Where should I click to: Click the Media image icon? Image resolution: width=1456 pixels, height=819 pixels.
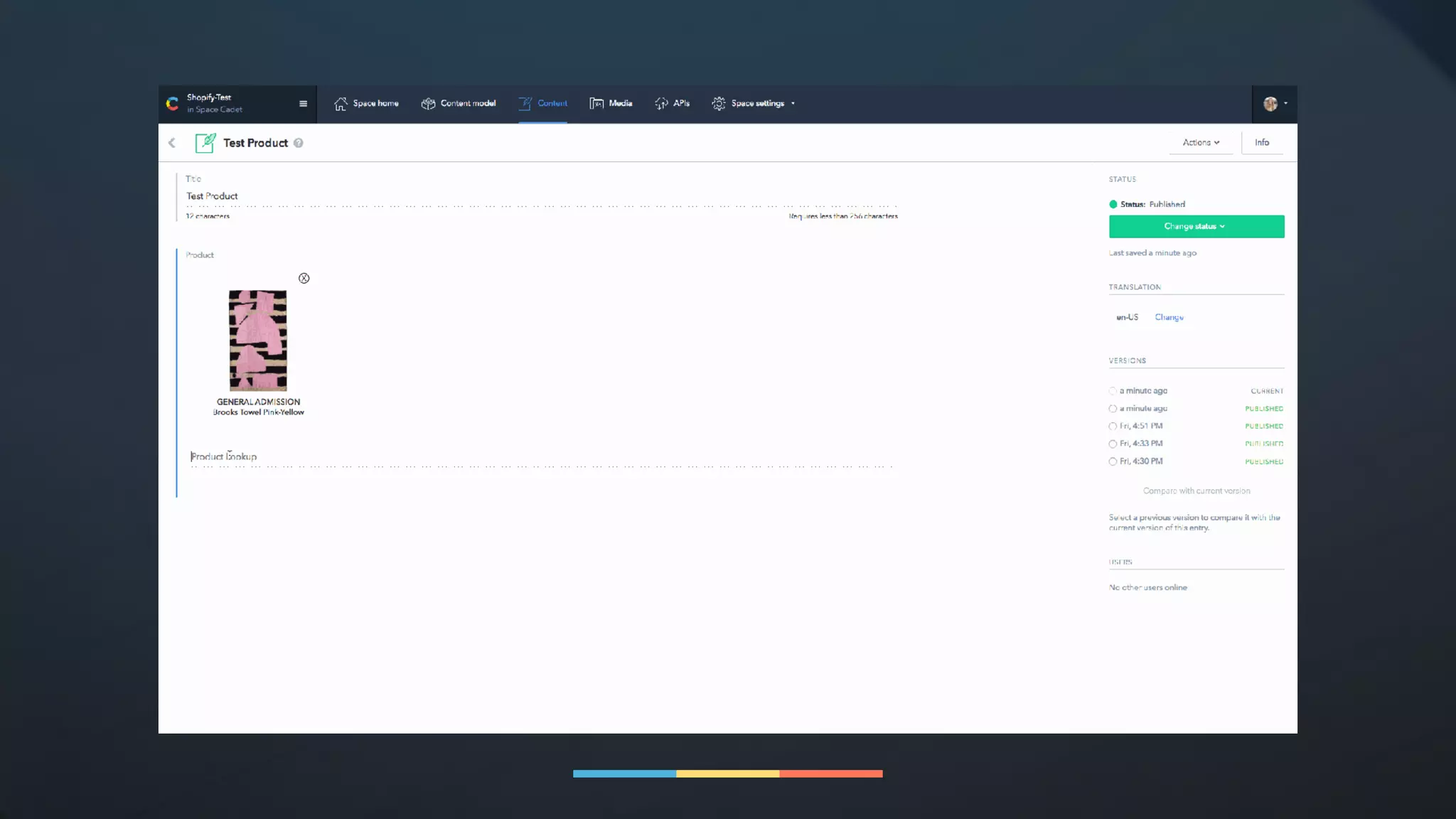[x=596, y=104]
